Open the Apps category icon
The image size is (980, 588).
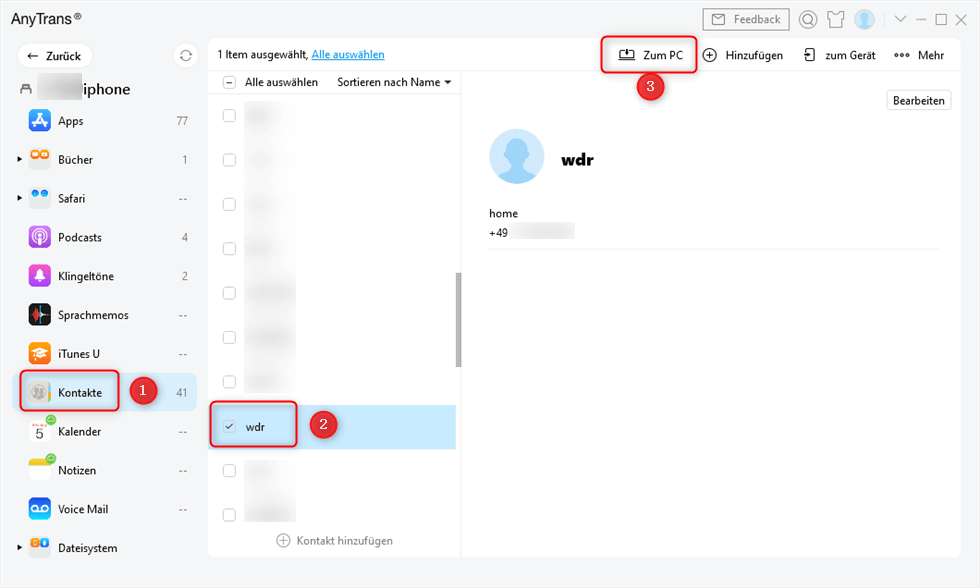click(x=39, y=120)
